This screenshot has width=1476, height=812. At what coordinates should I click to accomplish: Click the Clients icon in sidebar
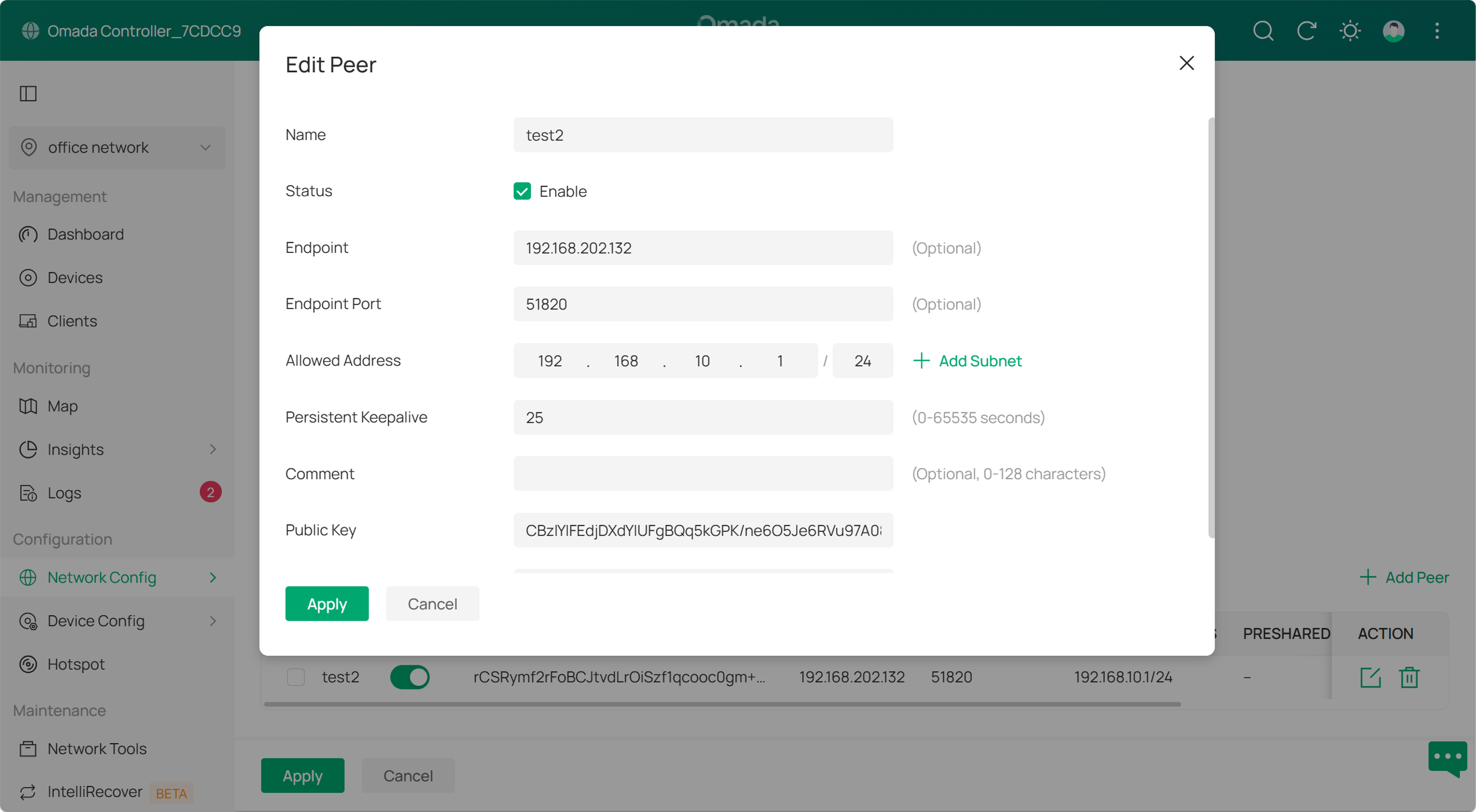pos(28,321)
